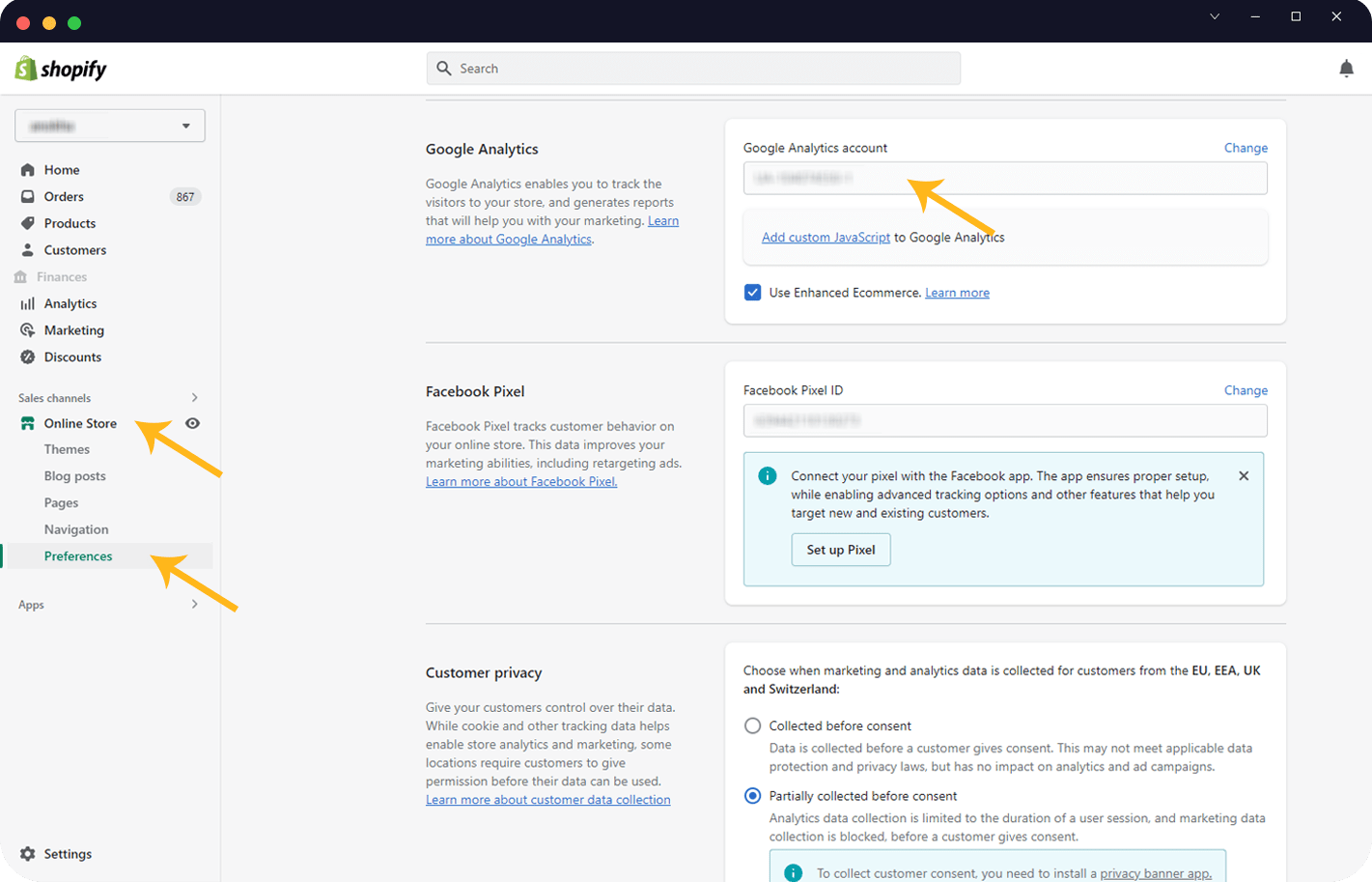Image resolution: width=1372 pixels, height=882 pixels.
Task: Open Blog posts under Online Store
Action: (x=75, y=476)
